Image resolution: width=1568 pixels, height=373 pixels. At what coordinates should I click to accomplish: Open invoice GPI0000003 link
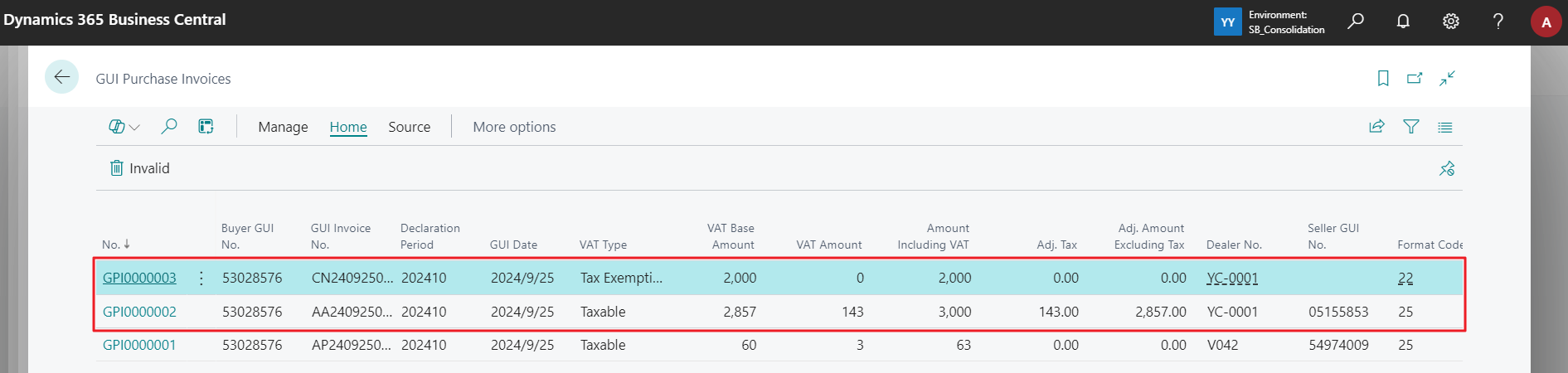[139, 279]
